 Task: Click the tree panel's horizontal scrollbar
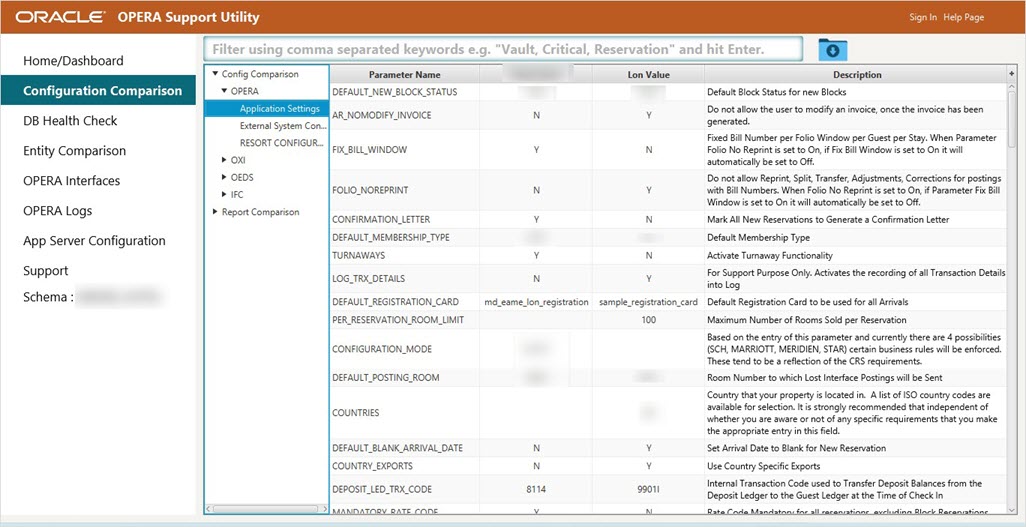coord(266,508)
